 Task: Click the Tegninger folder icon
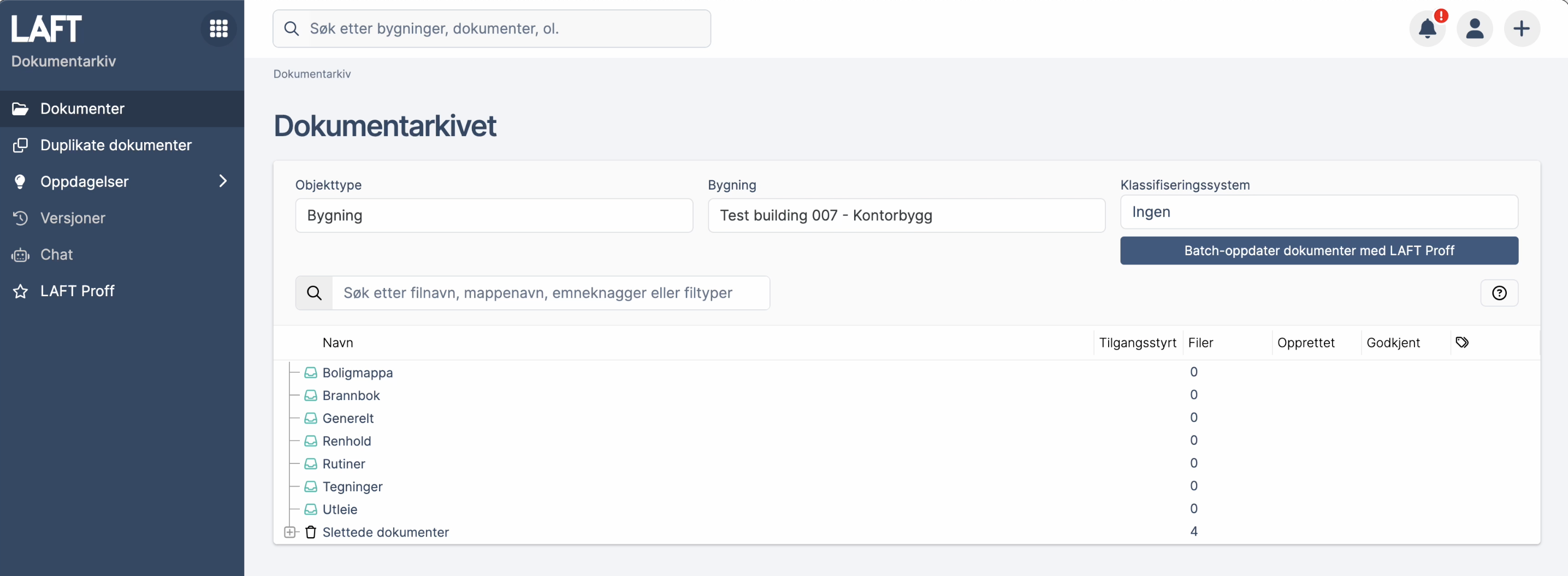tap(310, 486)
